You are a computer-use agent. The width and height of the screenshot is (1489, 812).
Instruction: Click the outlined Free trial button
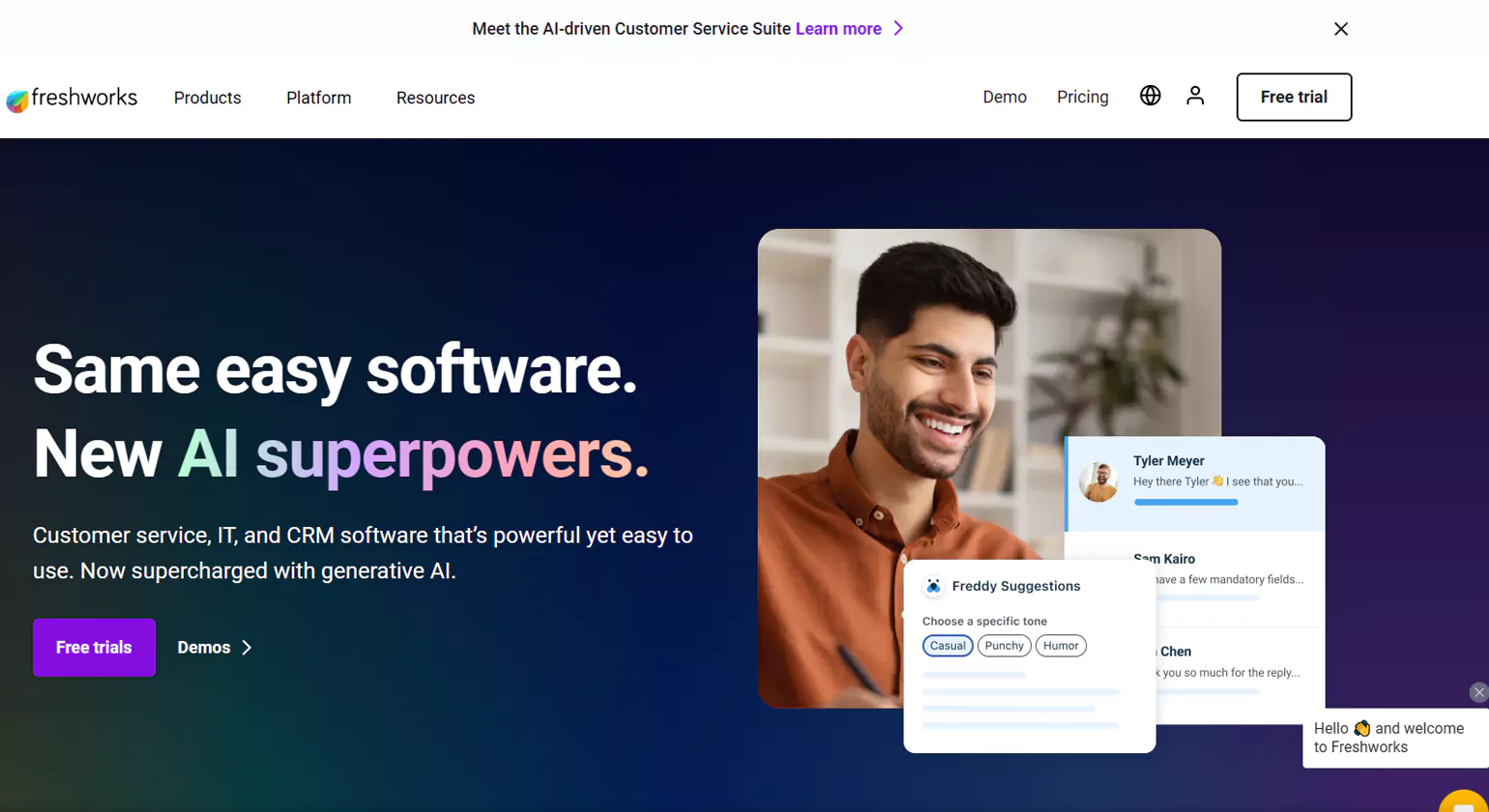coord(1294,97)
